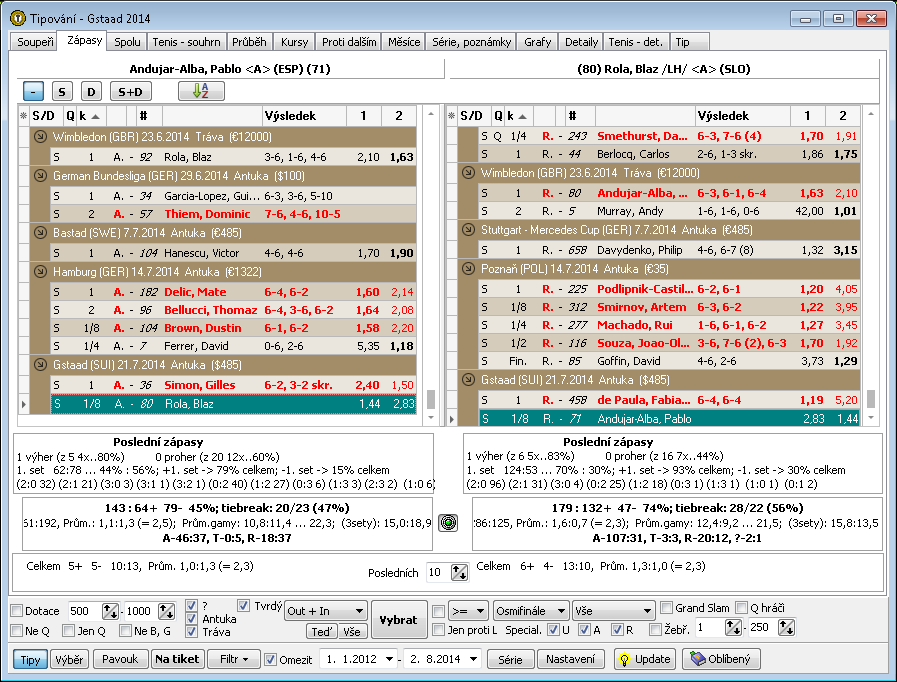The height and width of the screenshot is (682, 897).
Task: Uncheck the Antuka surface checkbox
Action: (x=192, y=618)
